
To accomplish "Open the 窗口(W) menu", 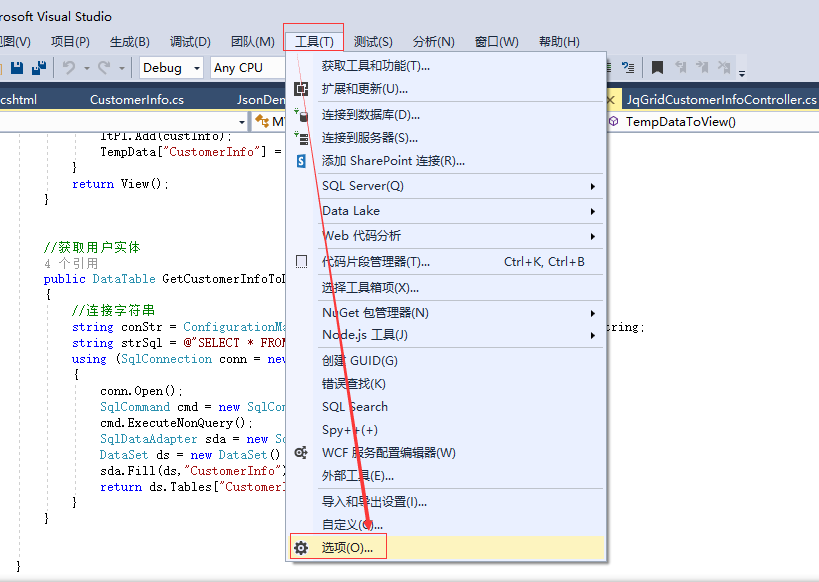I will click(496, 41).
